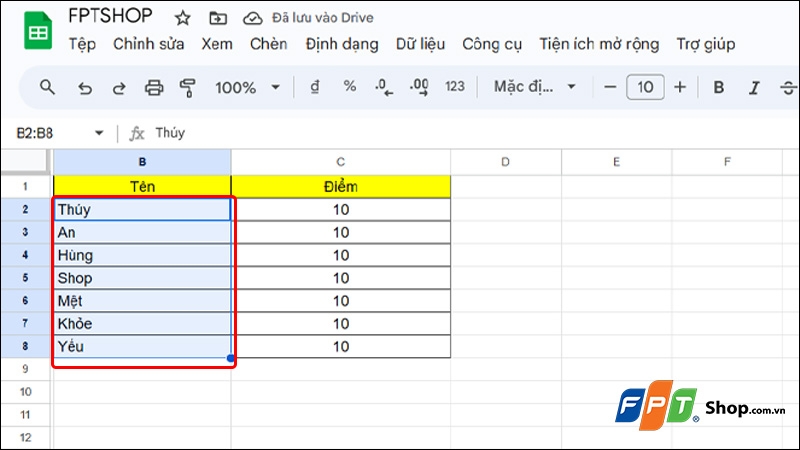This screenshot has height=450, width=800.
Task: Select column F header
Action: click(x=727, y=162)
